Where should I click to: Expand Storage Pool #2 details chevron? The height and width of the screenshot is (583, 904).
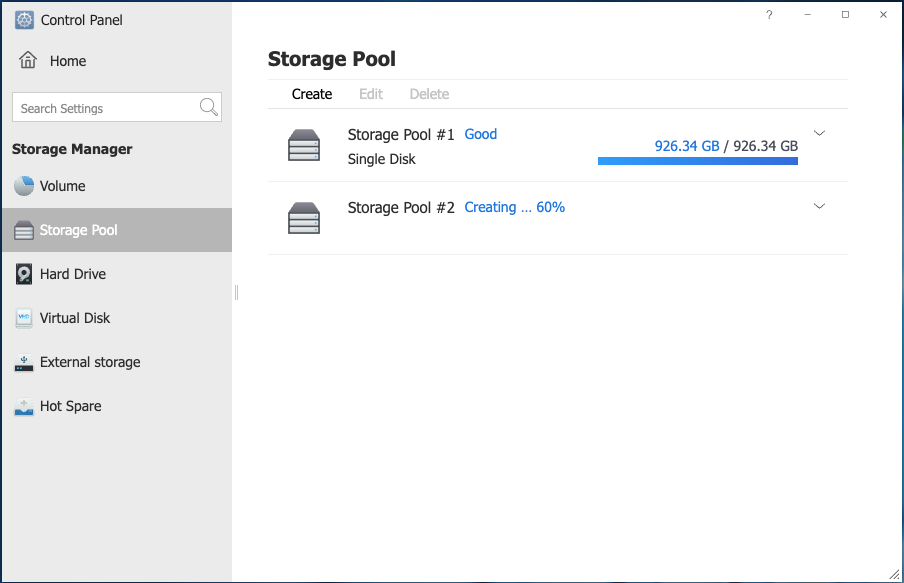point(819,206)
